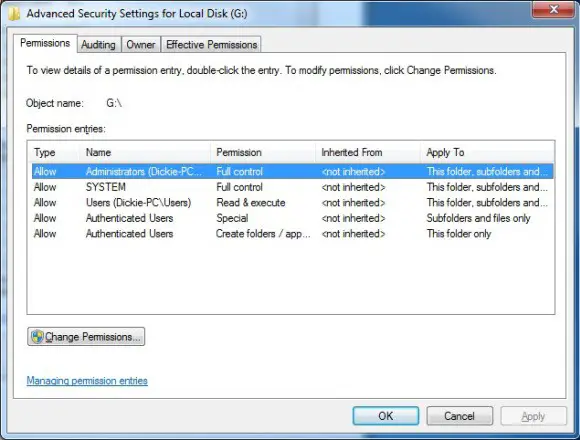Click the folder icon in title bar
The width and height of the screenshot is (580, 440).
[x=14, y=14]
